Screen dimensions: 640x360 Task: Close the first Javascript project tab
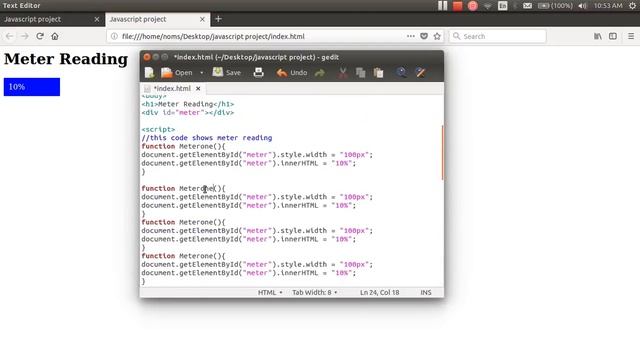click(97, 19)
